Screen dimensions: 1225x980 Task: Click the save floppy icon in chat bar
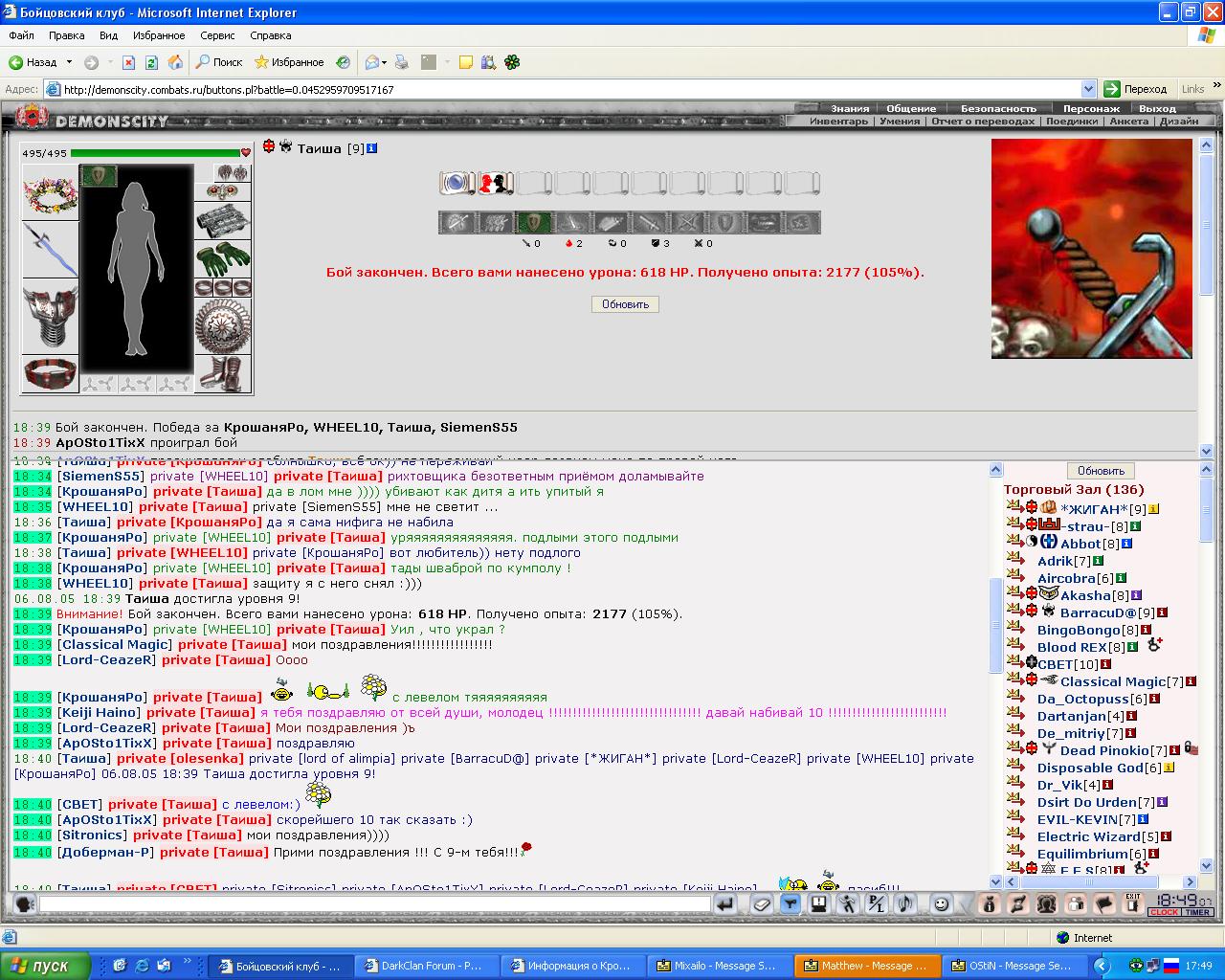[x=819, y=903]
